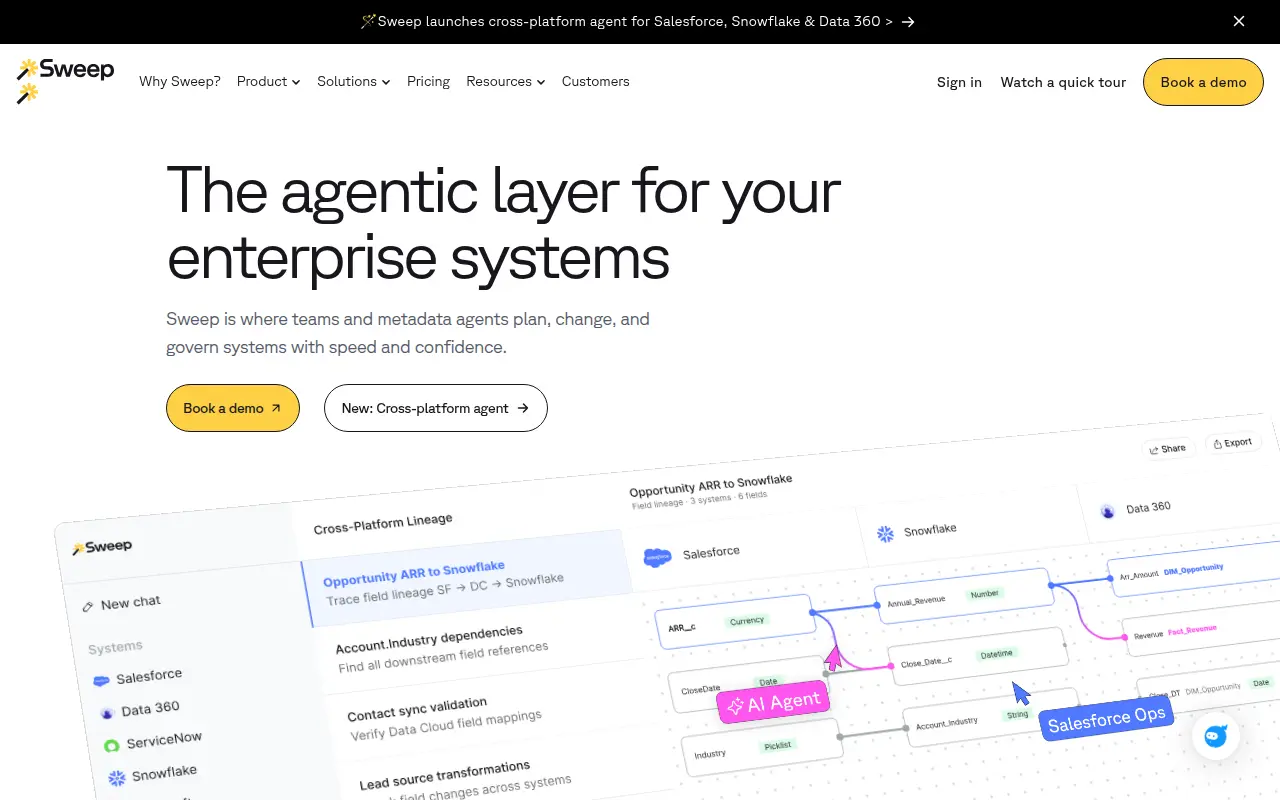Click the Cross-Platform Lineage heading
Image resolution: width=1280 pixels, height=800 pixels.
tap(383, 524)
